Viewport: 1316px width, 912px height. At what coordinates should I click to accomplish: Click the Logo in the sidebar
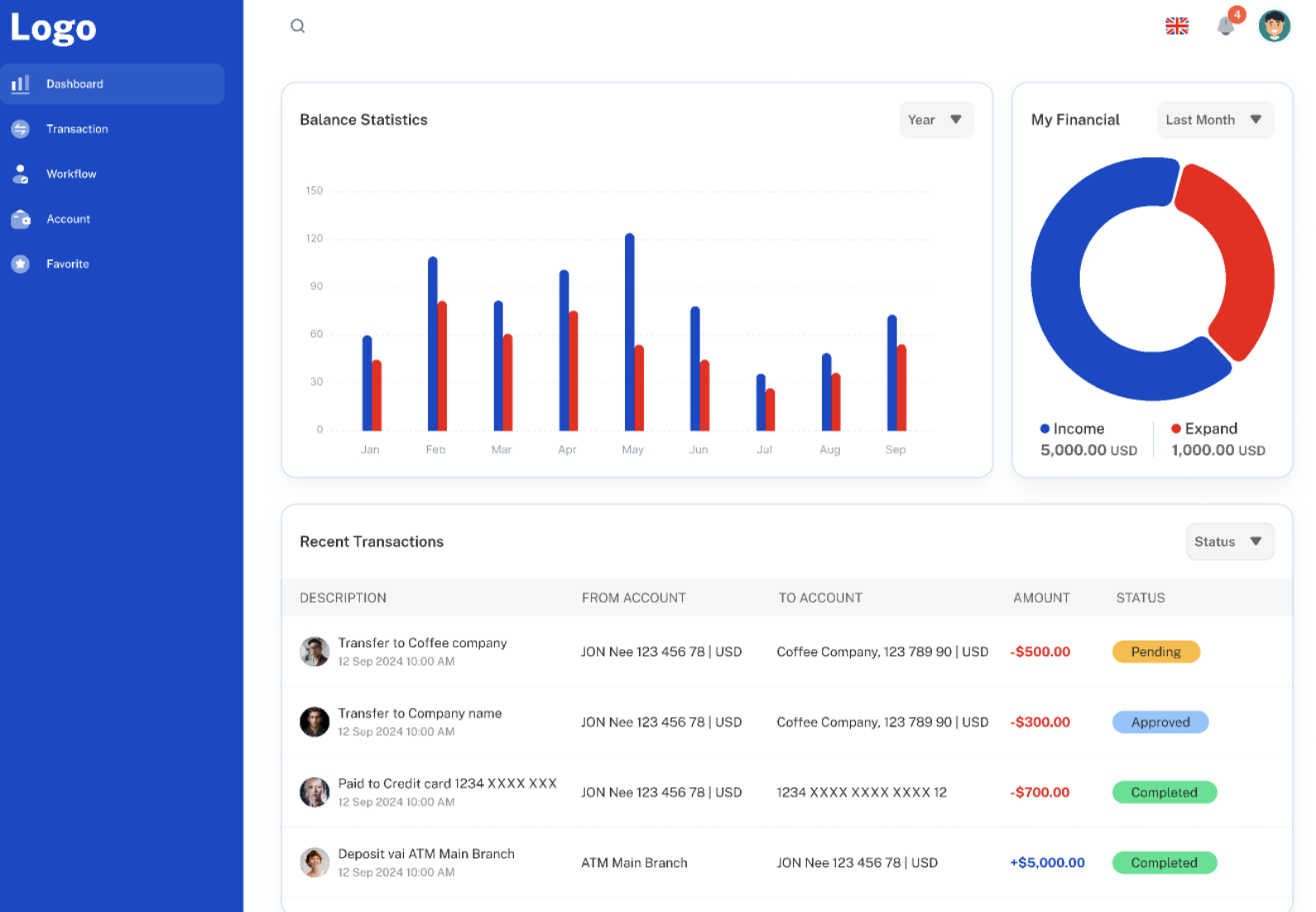54,28
